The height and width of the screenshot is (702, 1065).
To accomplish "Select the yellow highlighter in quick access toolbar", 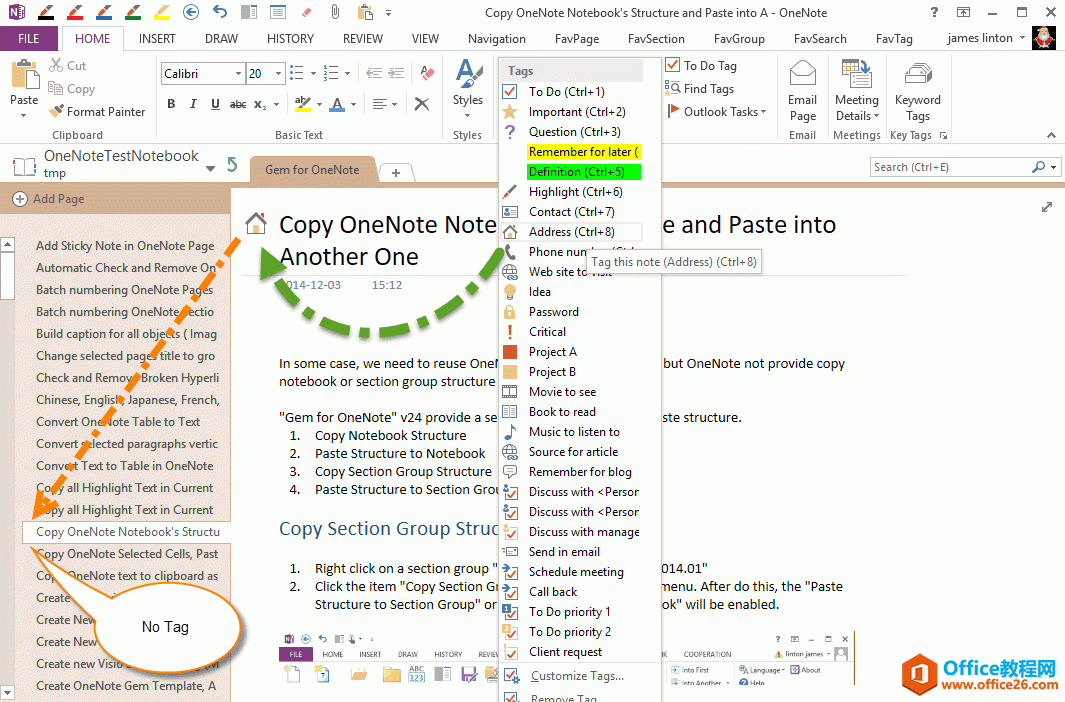I will tap(162, 12).
